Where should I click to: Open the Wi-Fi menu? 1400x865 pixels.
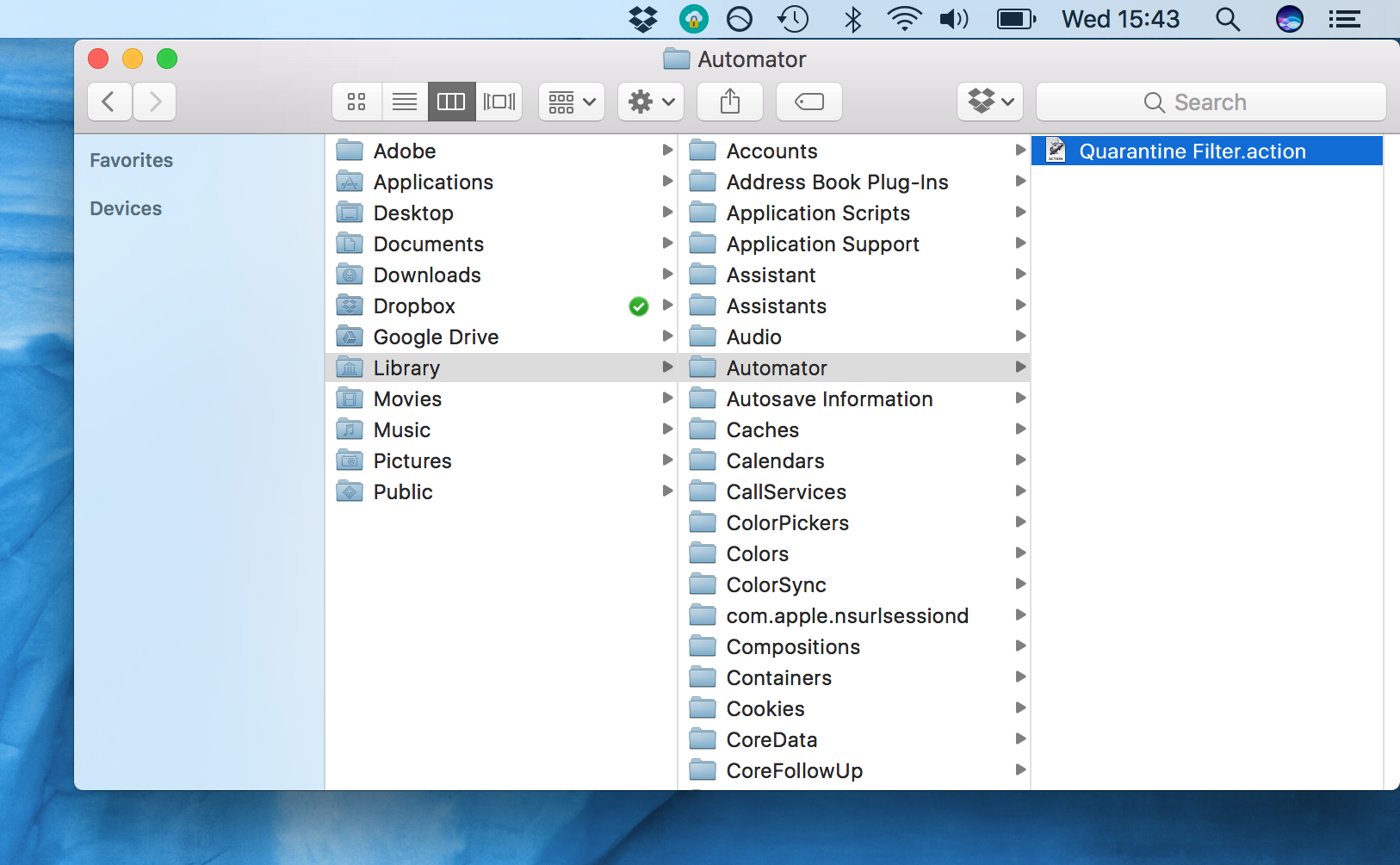904,19
